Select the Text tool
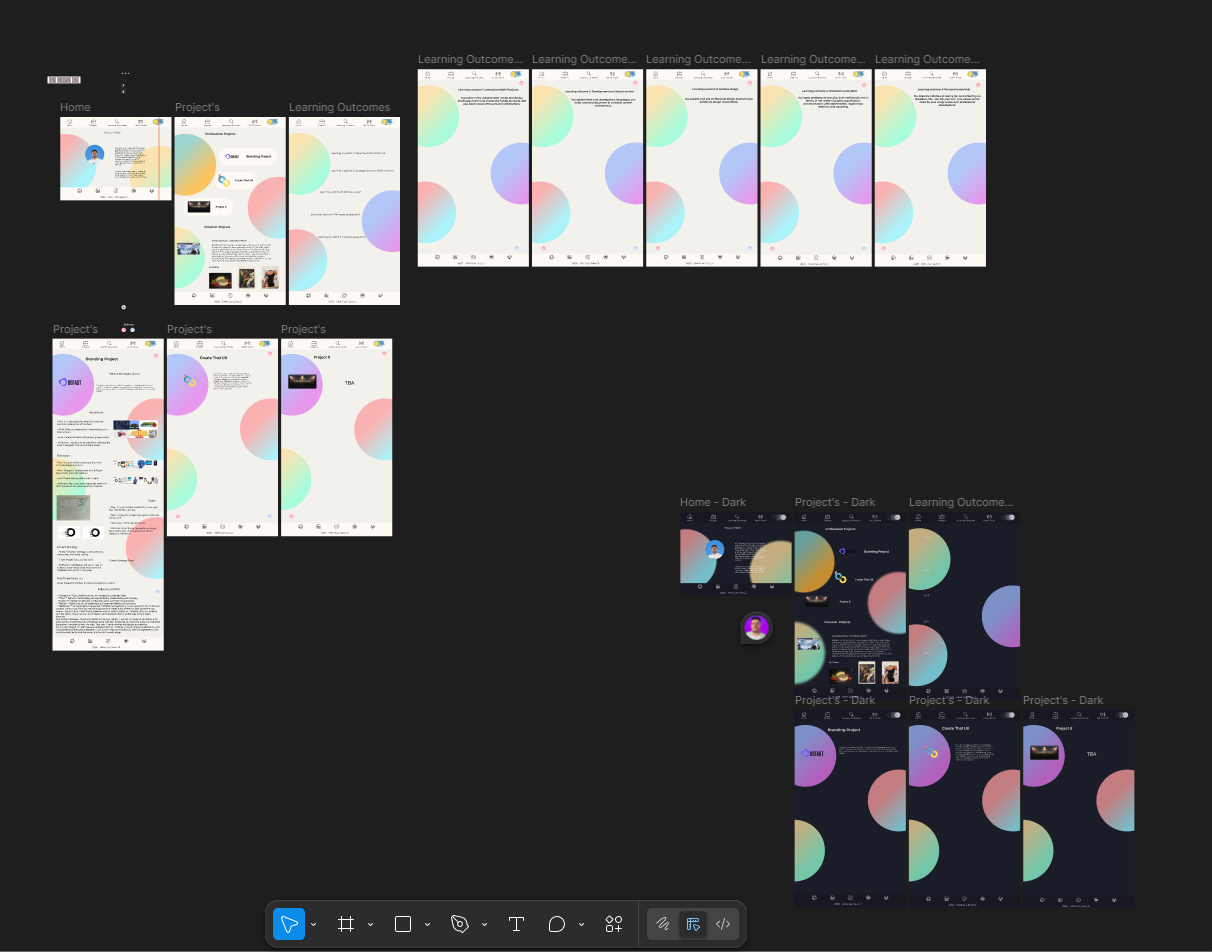Image resolution: width=1212 pixels, height=952 pixels. pyautogui.click(x=516, y=924)
